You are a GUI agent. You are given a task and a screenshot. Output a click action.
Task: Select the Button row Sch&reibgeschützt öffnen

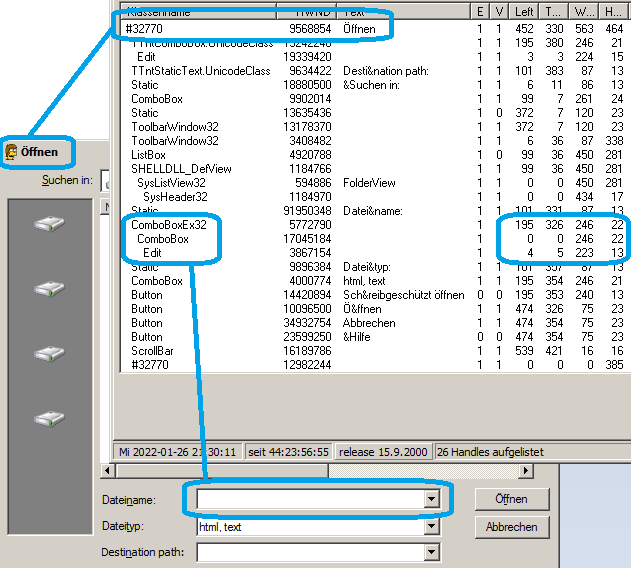pos(374,295)
